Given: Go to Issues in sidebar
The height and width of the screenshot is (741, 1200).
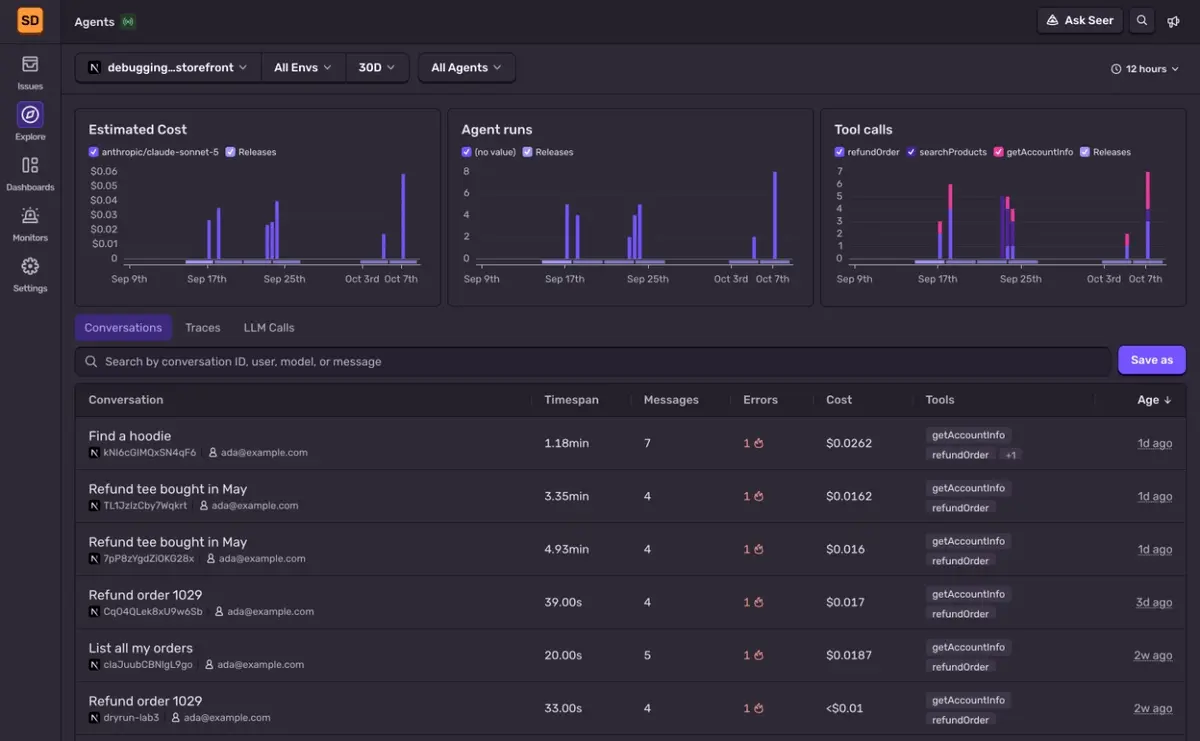Looking at the screenshot, I should (30, 72).
